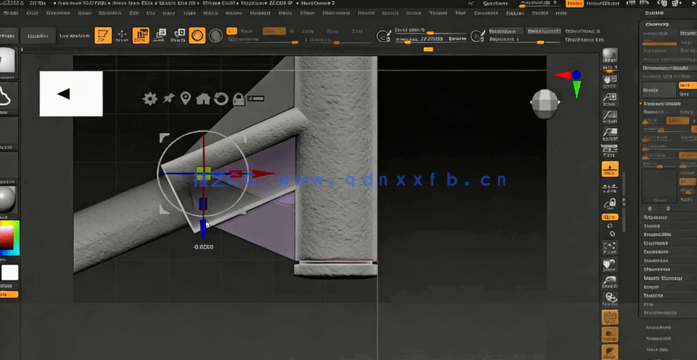Click the QuickSave button in title bar
Screen dimensions: 697x360
[496, 3]
